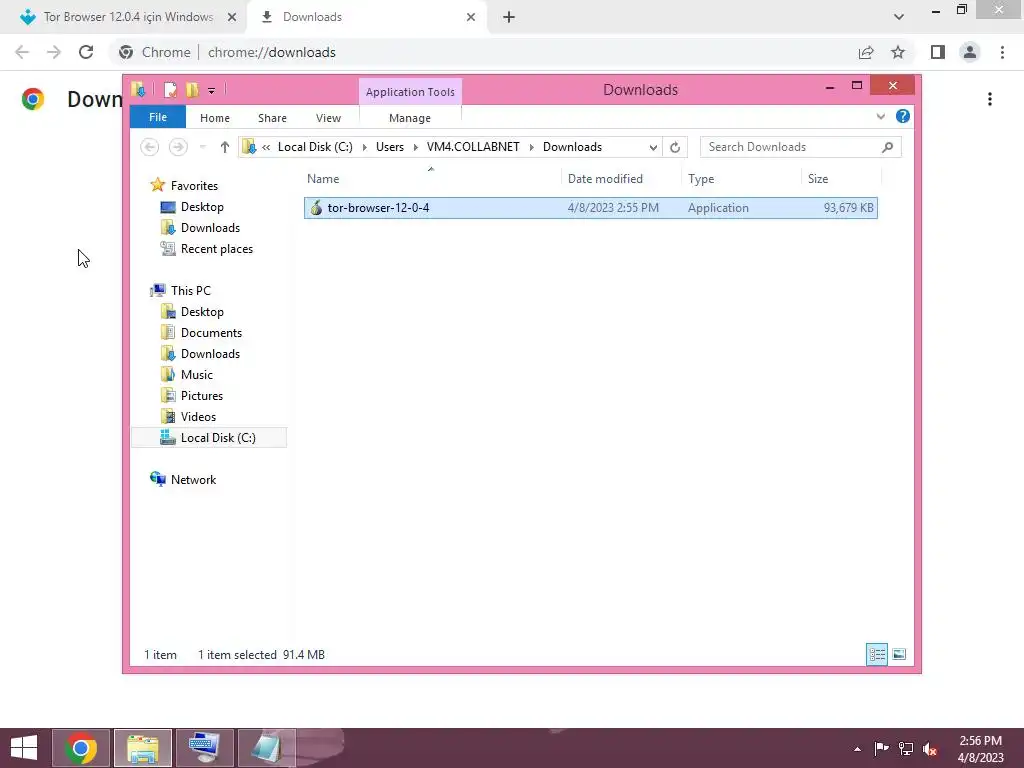Click Chrome address bar URL
Image resolution: width=1024 pixels, height=768 pixels.
point(272,52)
